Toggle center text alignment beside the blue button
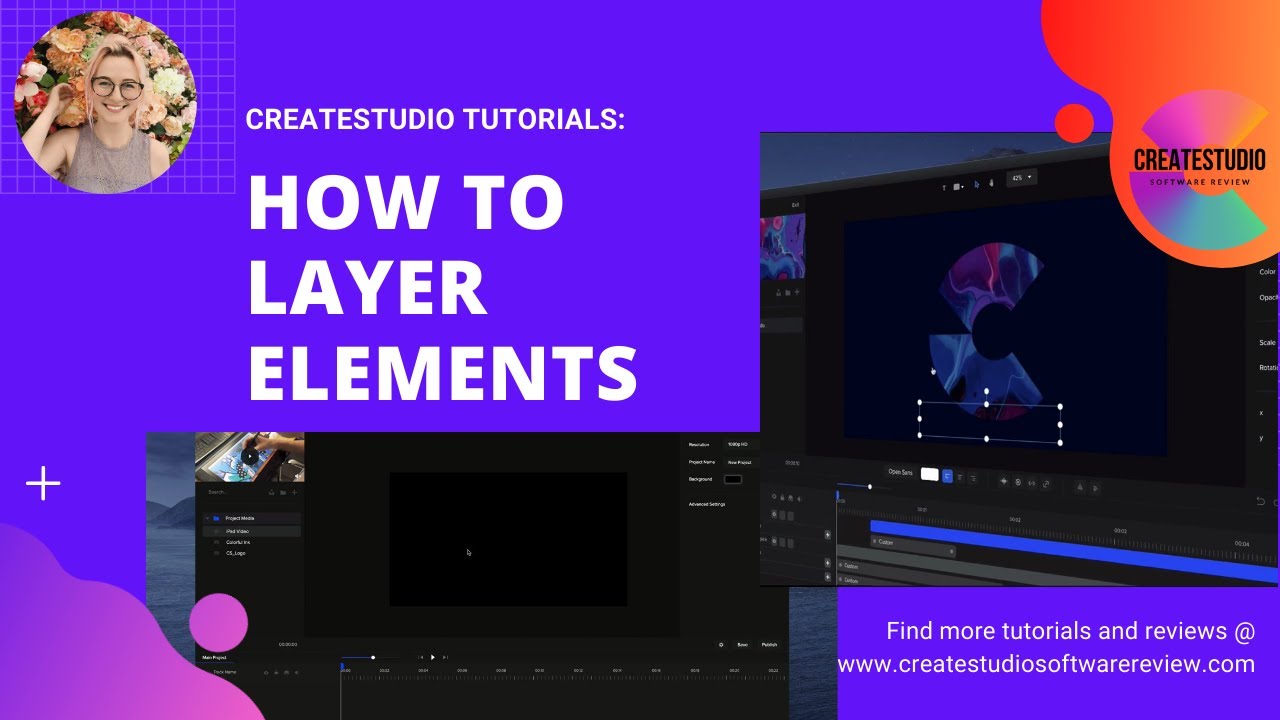Screen dimensions: 1280x720 [959, 477]
